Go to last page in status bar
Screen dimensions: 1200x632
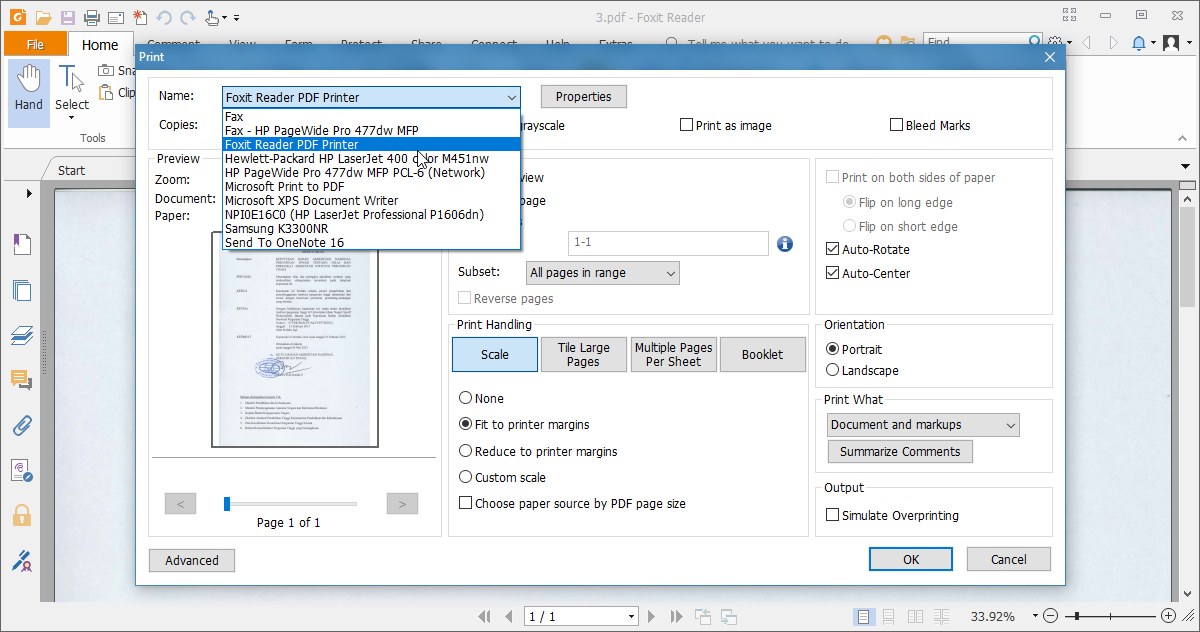point(679,616)
